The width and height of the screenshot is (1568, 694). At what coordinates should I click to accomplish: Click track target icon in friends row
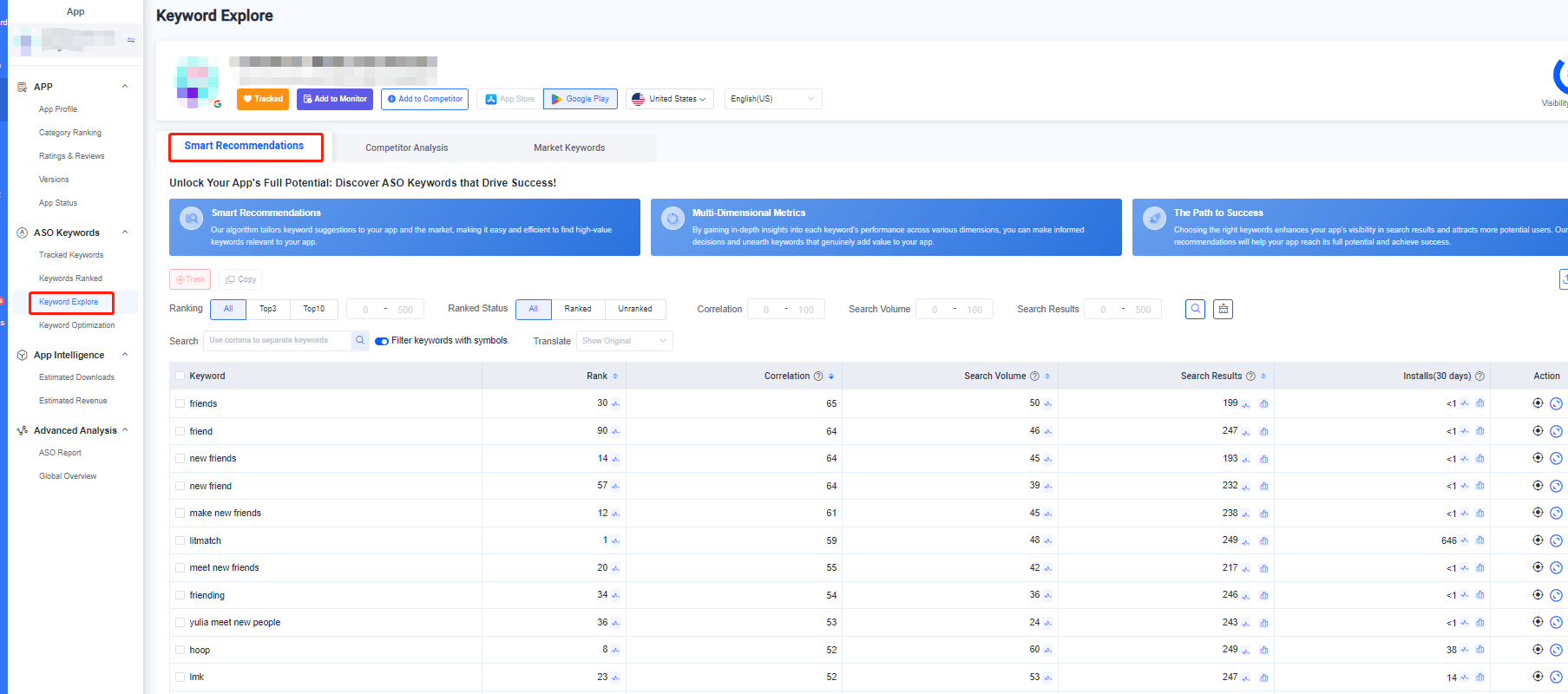click(1538, 403)
